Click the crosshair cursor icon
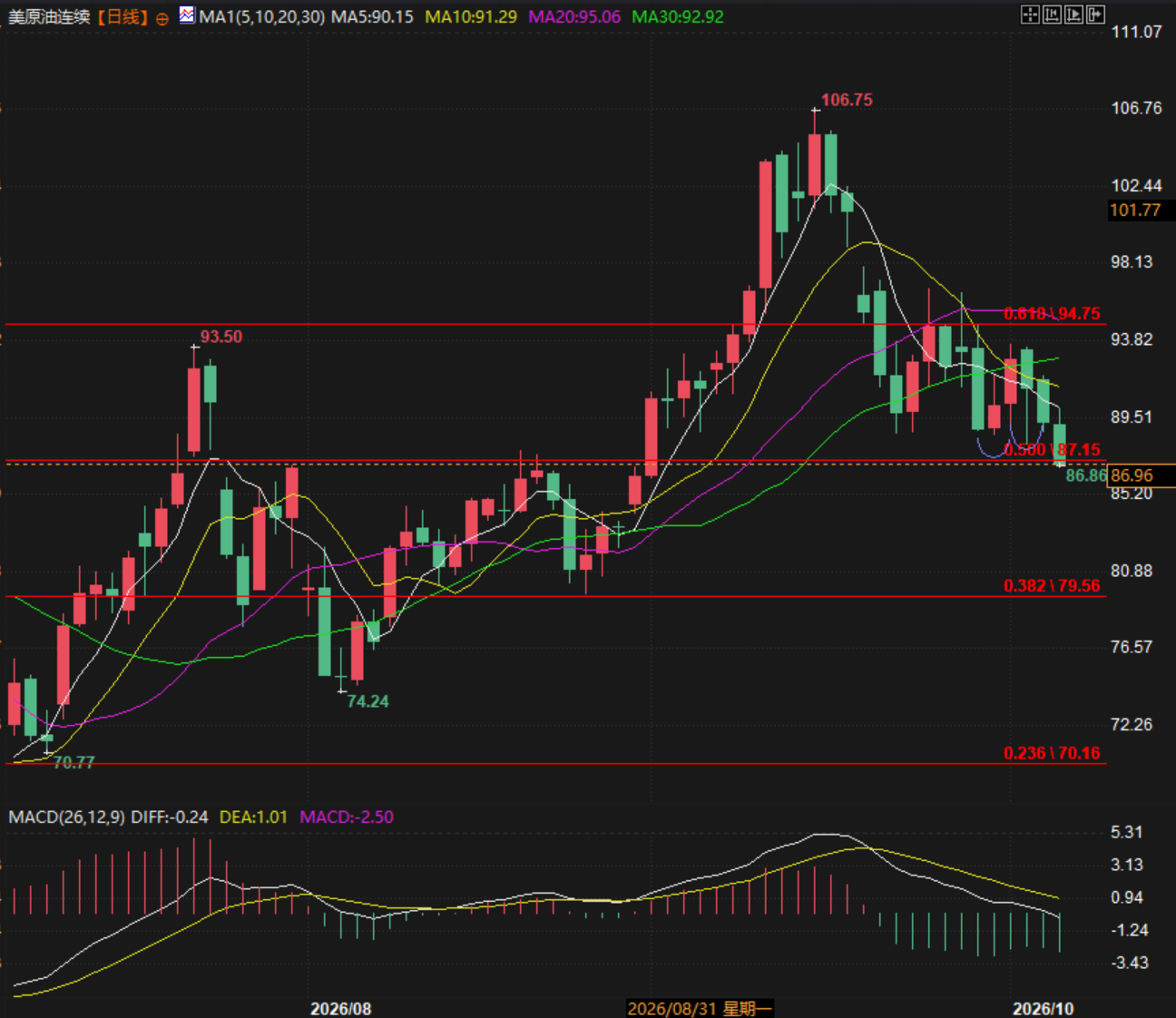The image size is (1176, 1018). pos(1030,15)
